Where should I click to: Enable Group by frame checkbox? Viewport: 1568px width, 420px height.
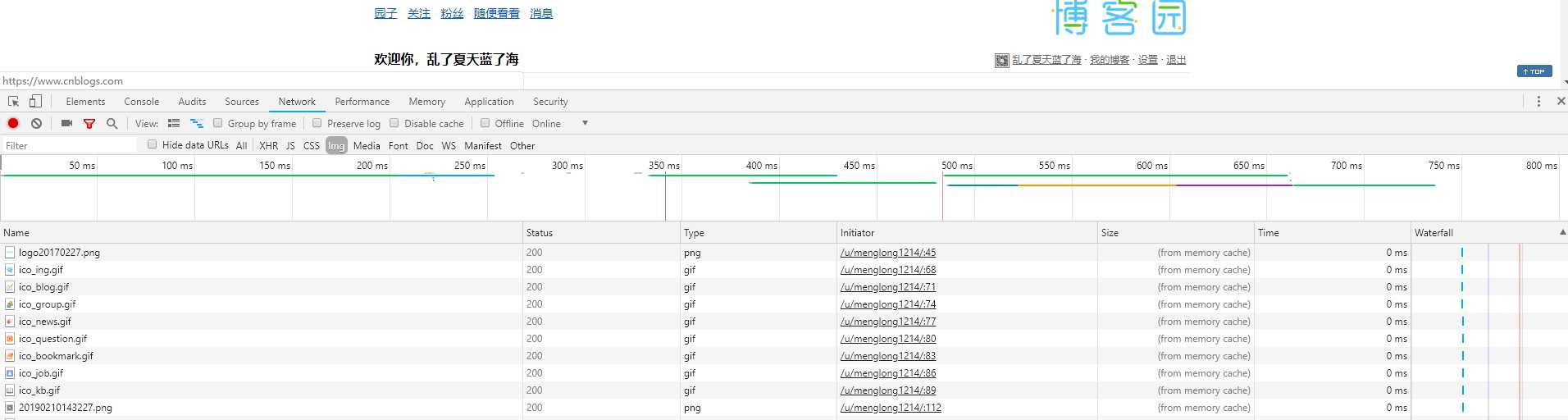[x=218, y=123]
